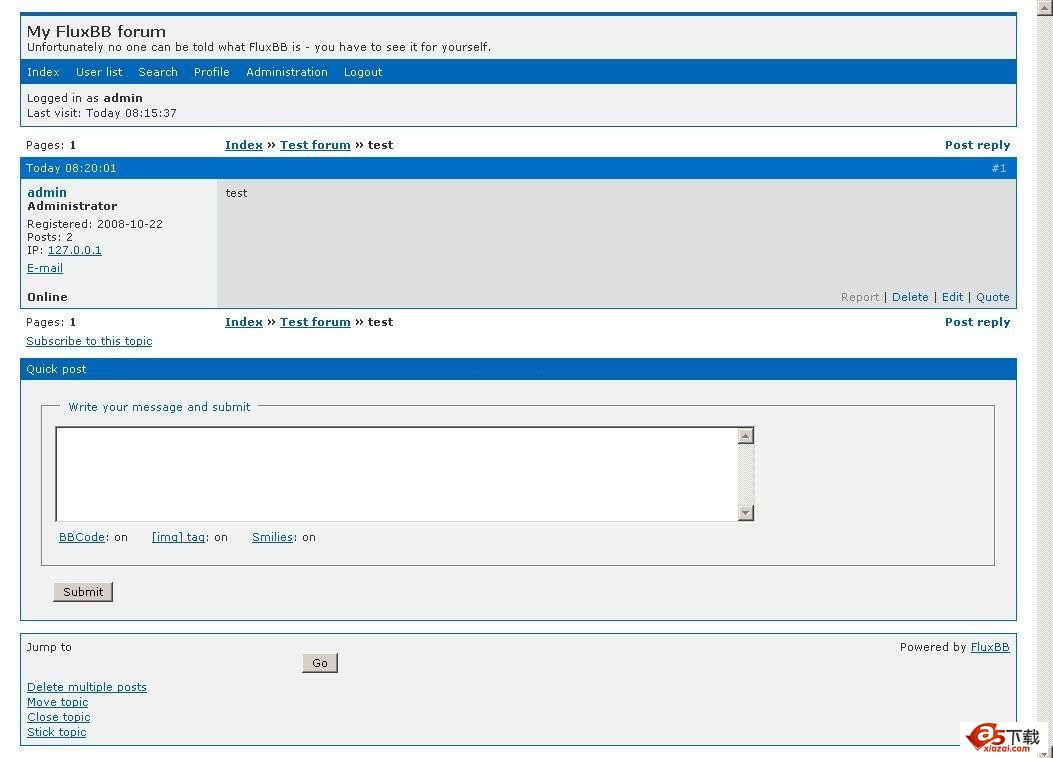Image resolution: width=1053 pixels, height=758 pixels.
Task: Open Test forum in the bottom breadcrumb
Action: [x=315, y=322]
